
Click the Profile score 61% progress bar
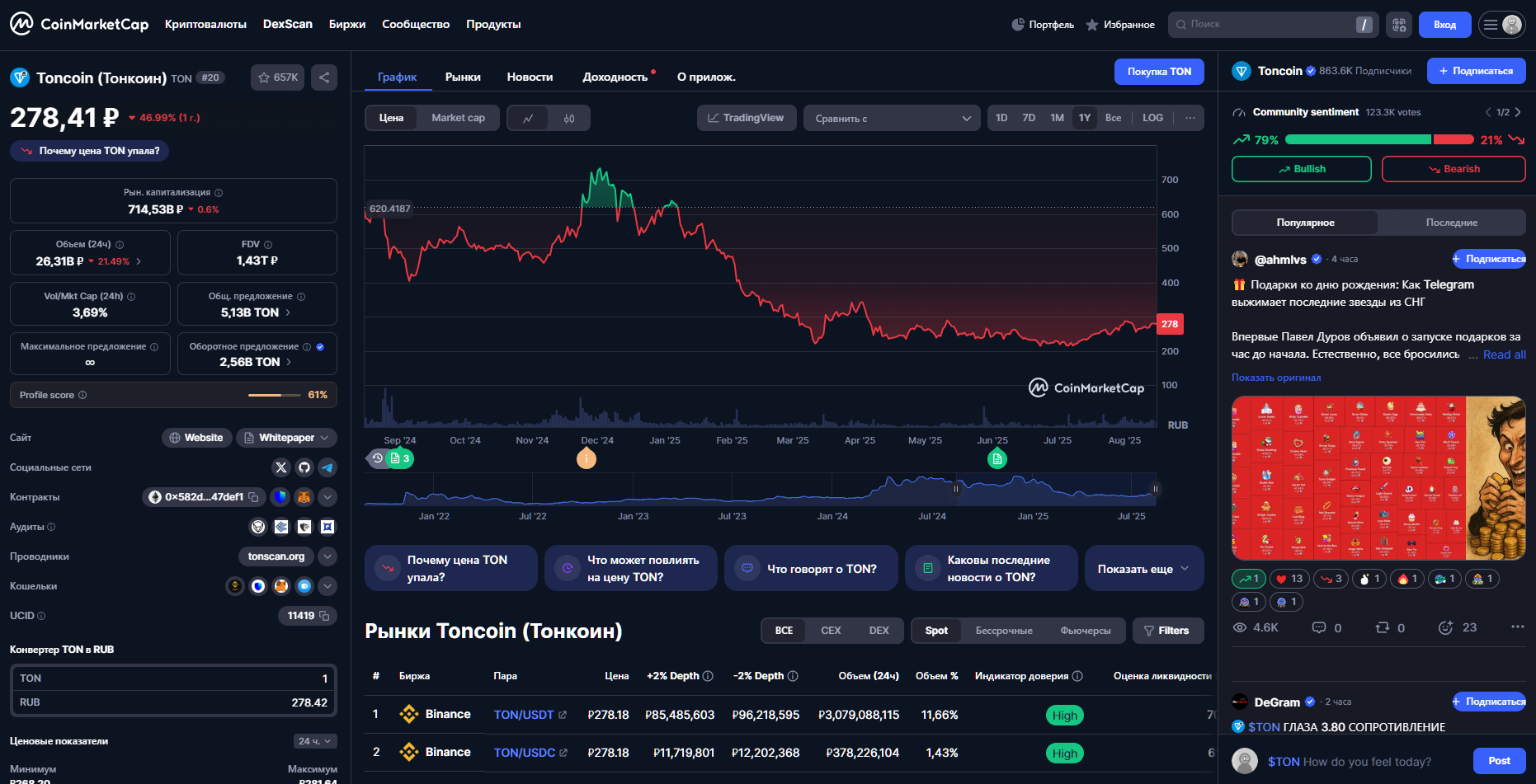pos(276,395)
